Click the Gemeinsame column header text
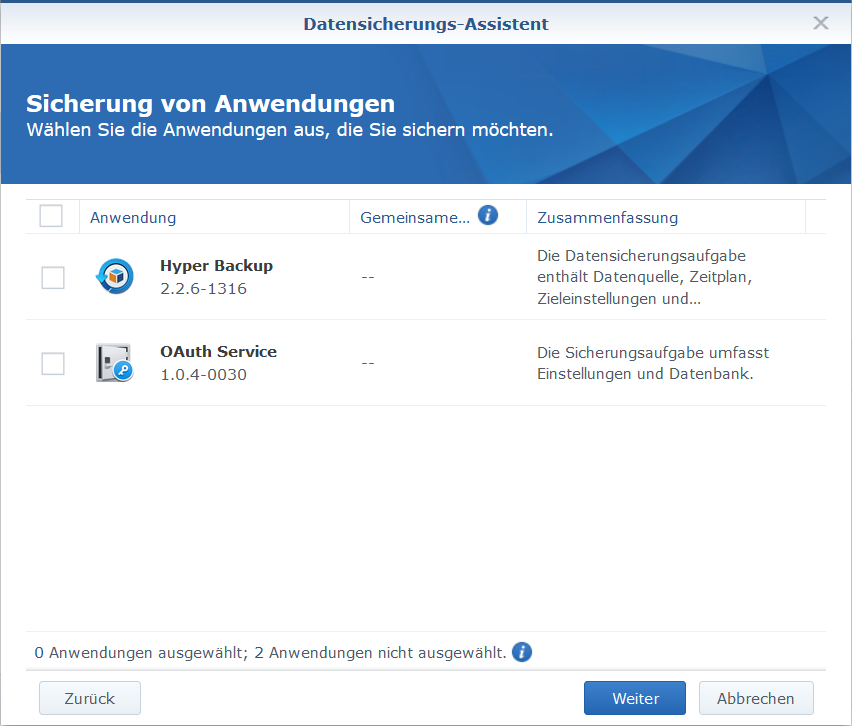Viewport: 852px width, 726px height. tap(414, 217)
